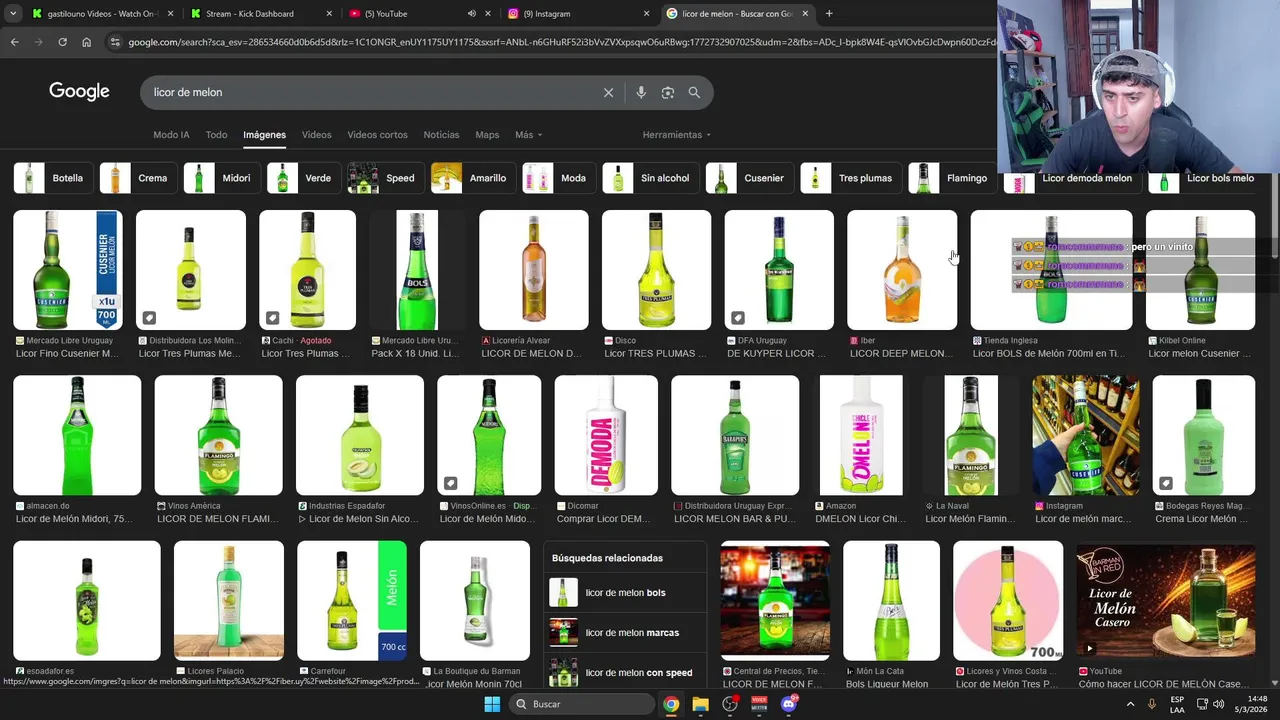Filter images by Moda chip
Image resolution: width=1280 pixels, height=720 pixels.
(x=560, y=178)
